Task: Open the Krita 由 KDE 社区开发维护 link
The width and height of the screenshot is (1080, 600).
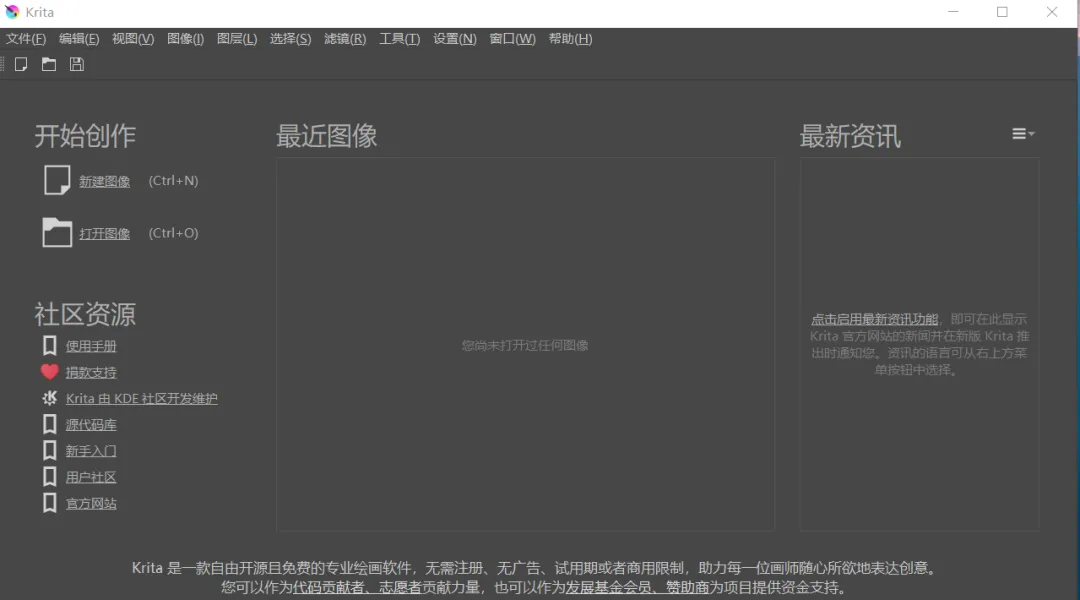Action: coord(141,398)
